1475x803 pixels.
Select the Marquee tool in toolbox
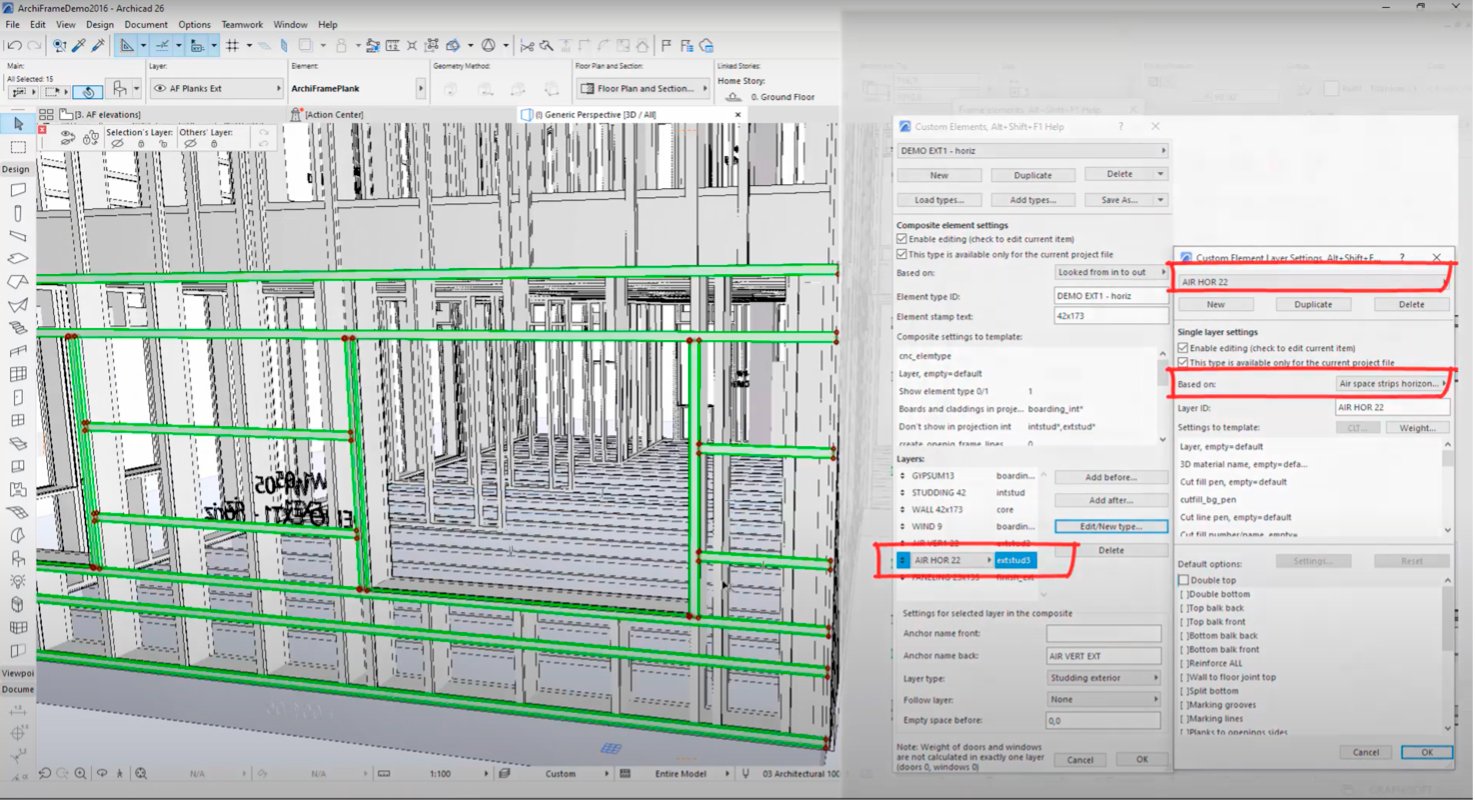(x=17, y=147)
